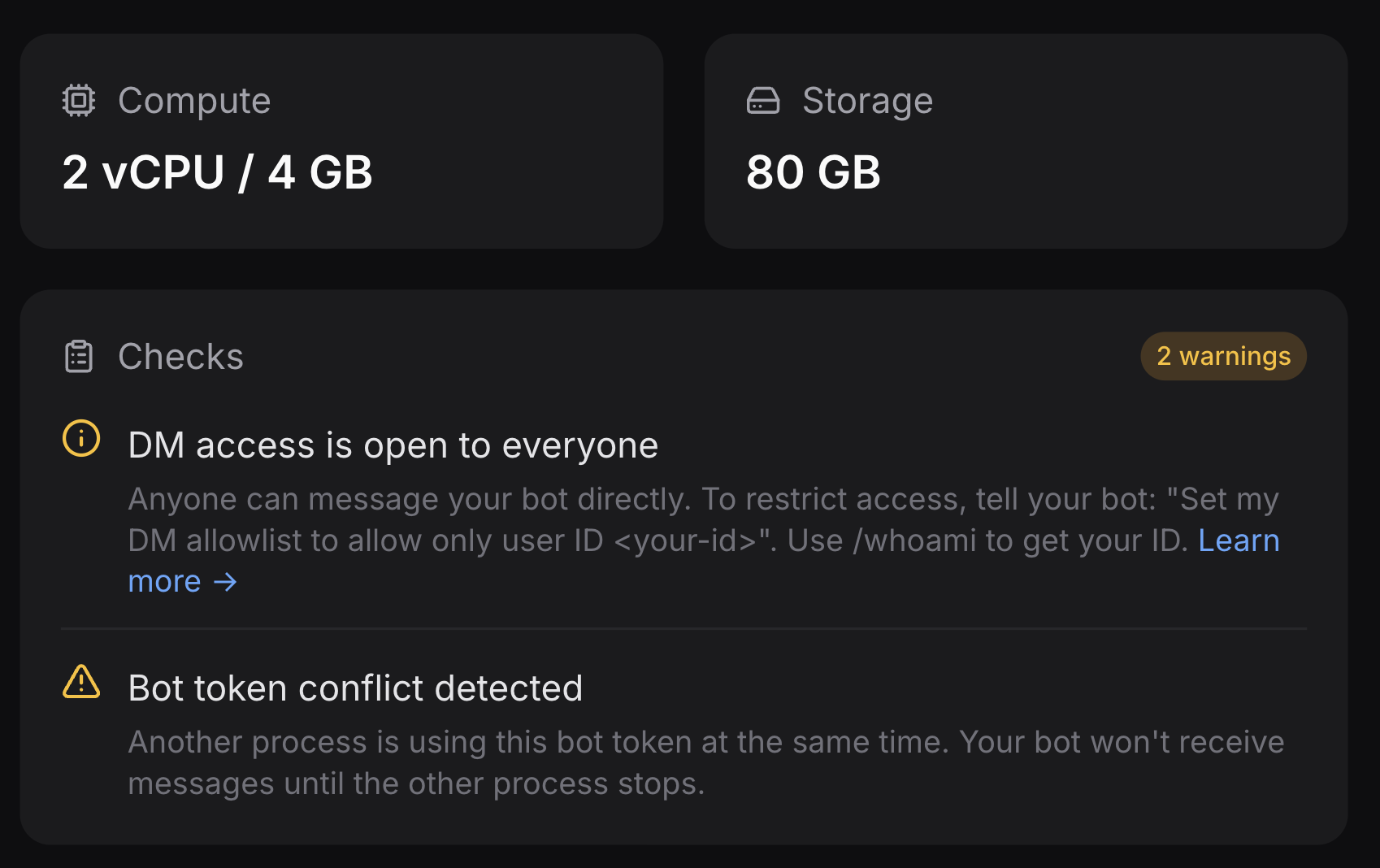Click the Checks clipboard icon
1380x868 pixels.
click(79, 357)
